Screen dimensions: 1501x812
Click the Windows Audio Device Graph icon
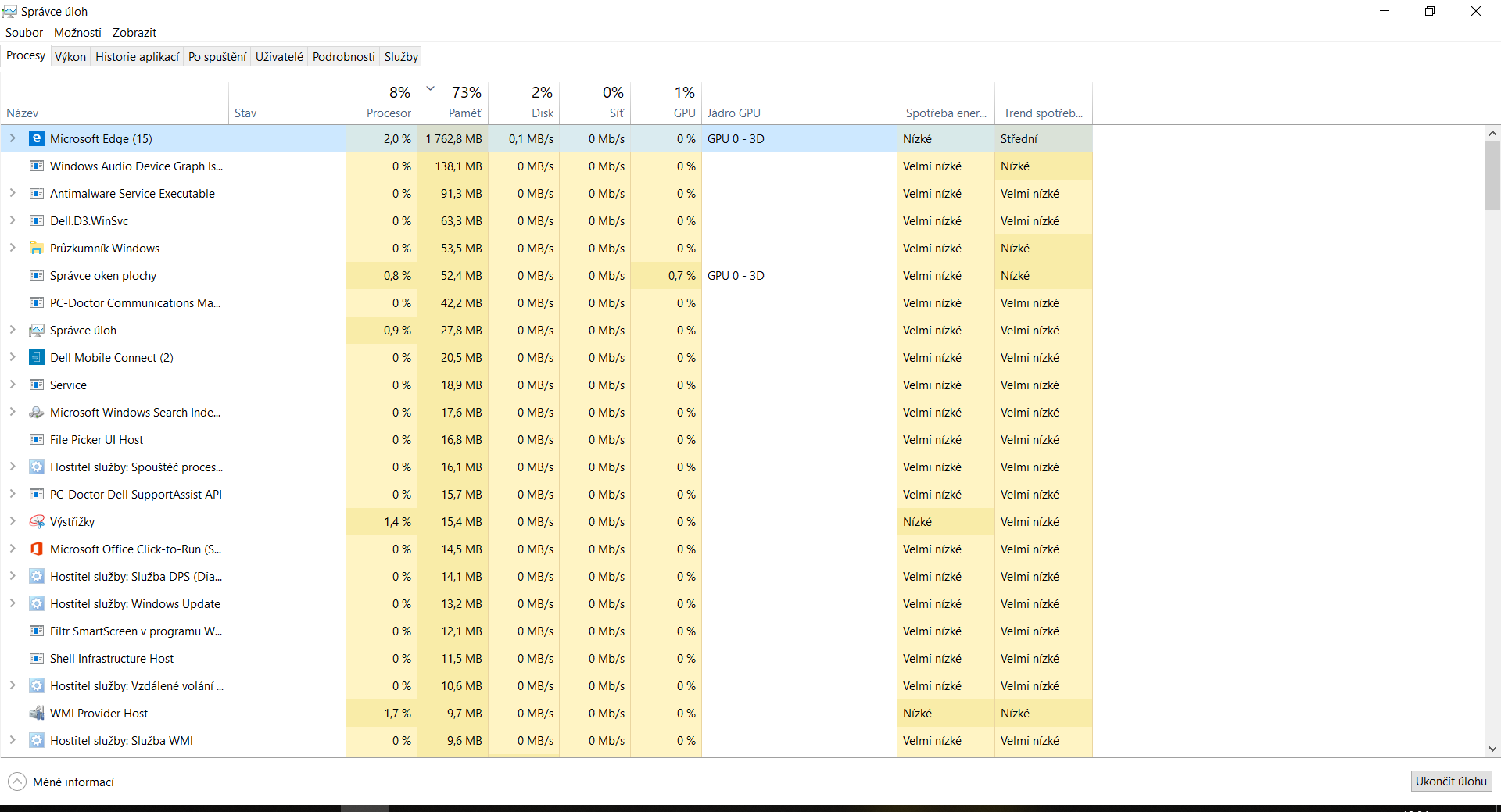coord(36,166)
